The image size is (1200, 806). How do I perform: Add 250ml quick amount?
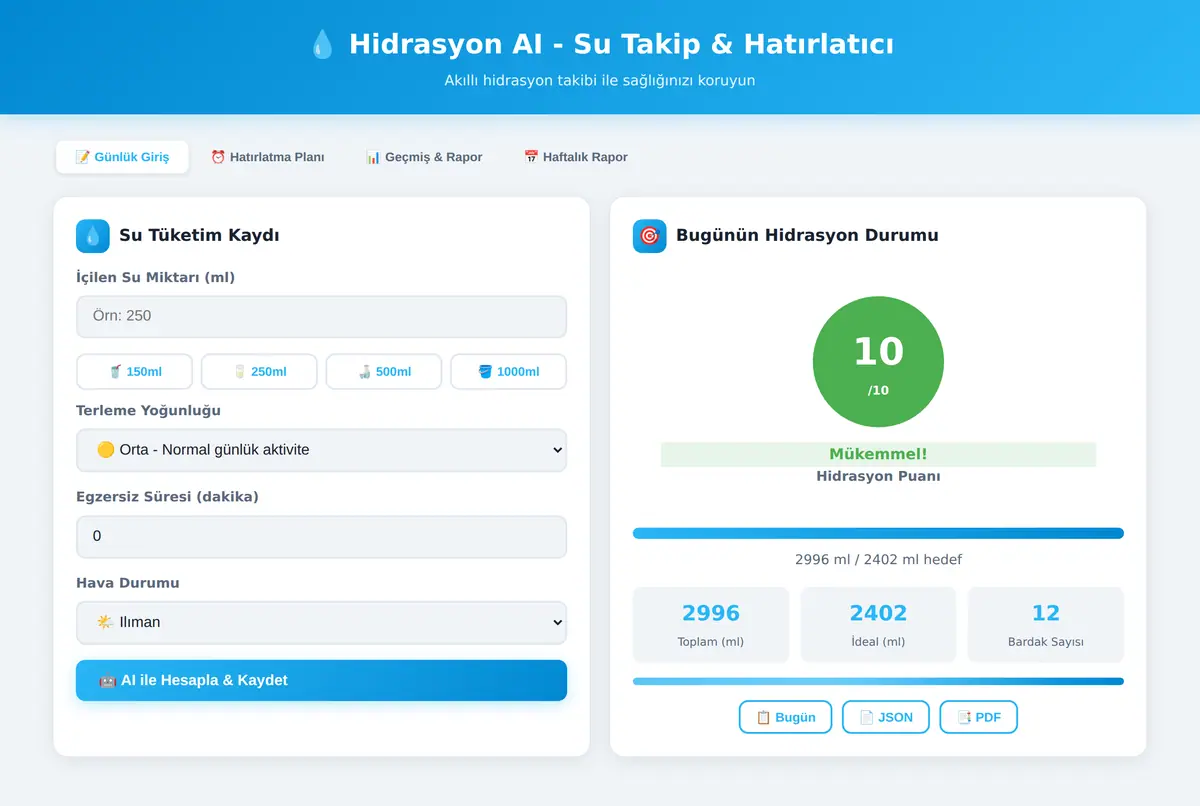coord(259,372)
